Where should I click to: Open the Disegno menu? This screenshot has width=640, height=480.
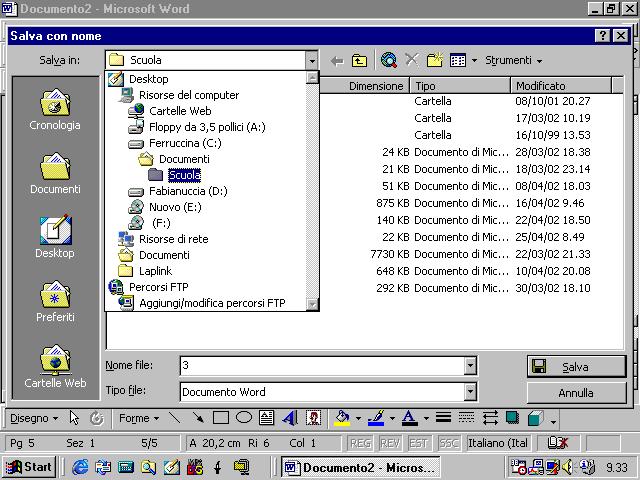click(34, 418)
